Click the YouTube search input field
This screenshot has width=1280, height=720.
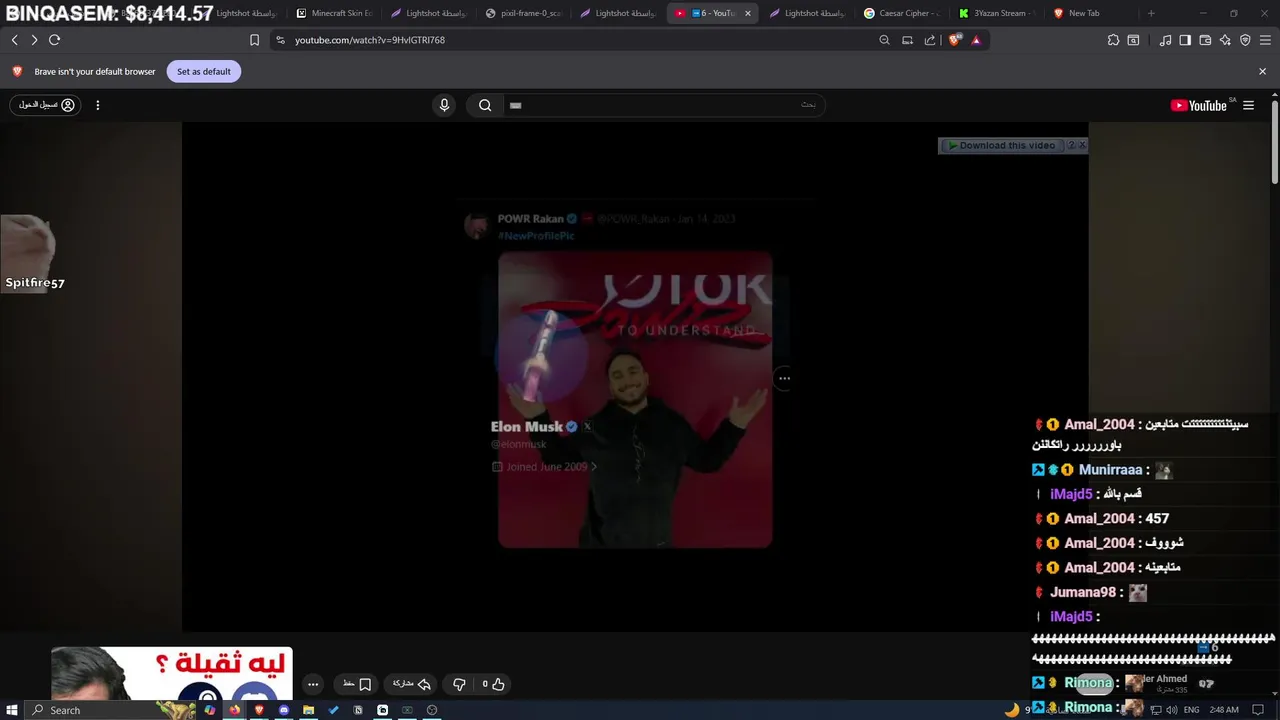[663, 105]
